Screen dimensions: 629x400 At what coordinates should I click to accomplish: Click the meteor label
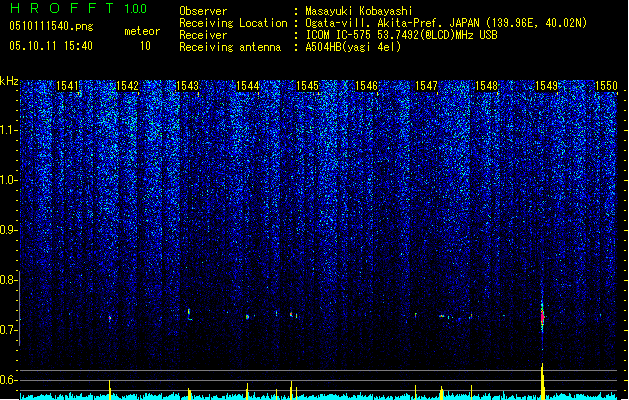(142, 31)
